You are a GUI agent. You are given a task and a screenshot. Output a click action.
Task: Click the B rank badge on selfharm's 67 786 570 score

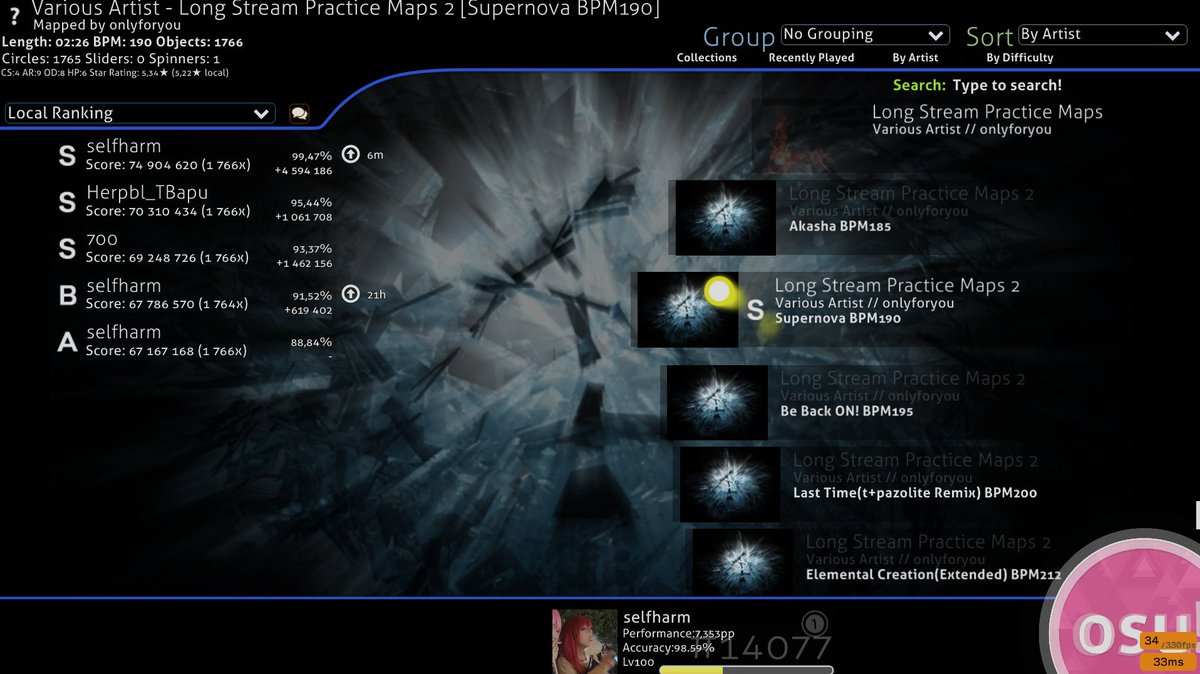[x=67, y=295]
